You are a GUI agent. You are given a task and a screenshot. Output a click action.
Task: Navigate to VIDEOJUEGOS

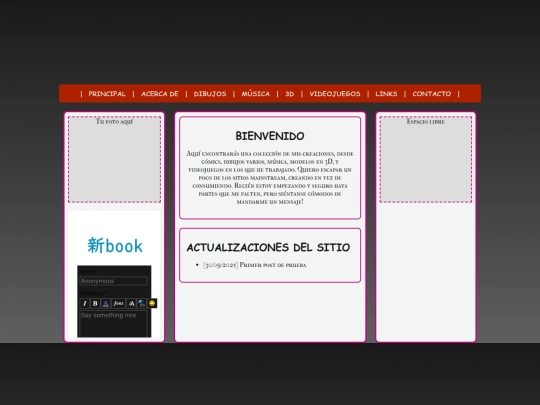[335, 94]
